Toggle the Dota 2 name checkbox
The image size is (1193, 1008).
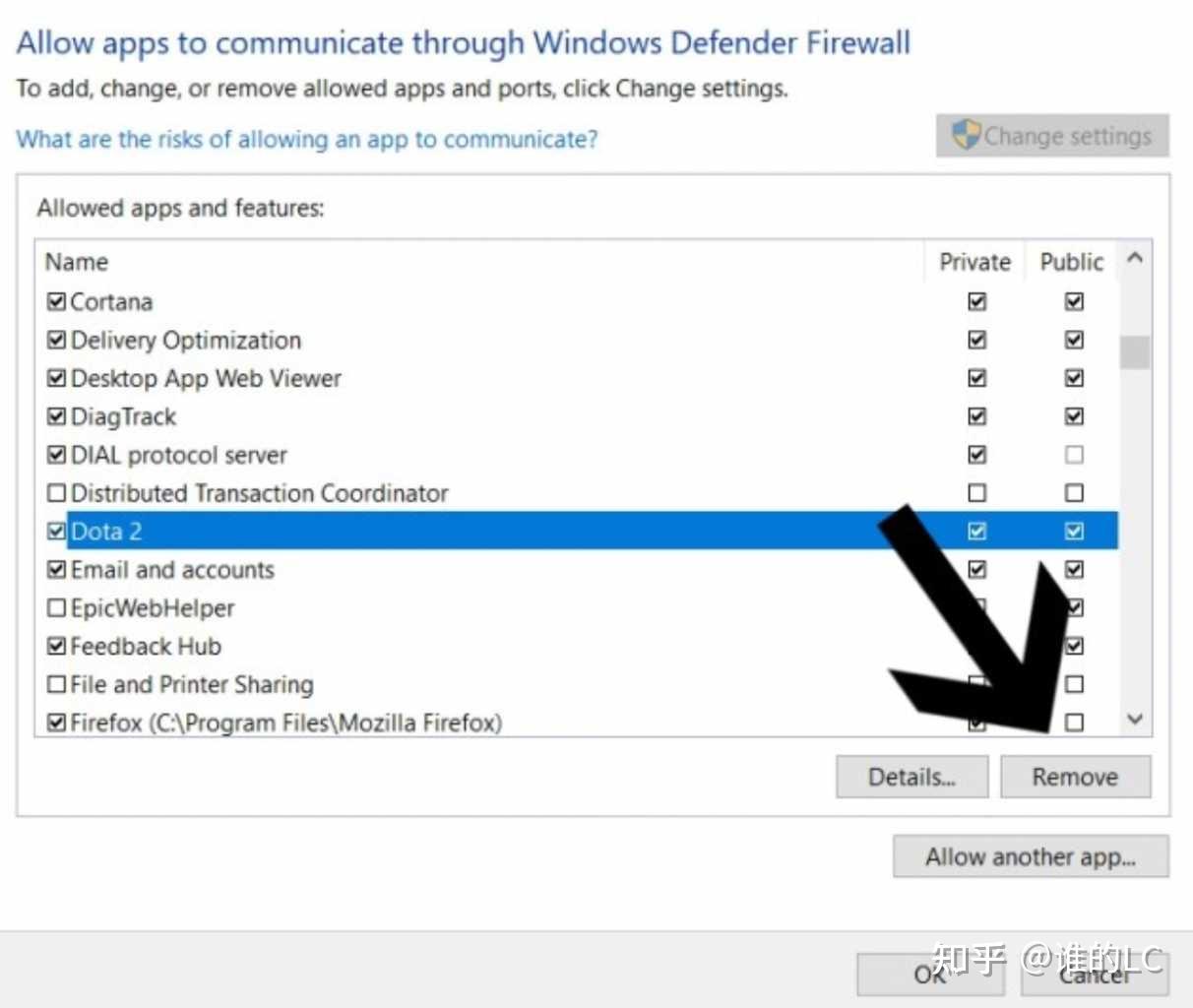click(x=57, y=532)
